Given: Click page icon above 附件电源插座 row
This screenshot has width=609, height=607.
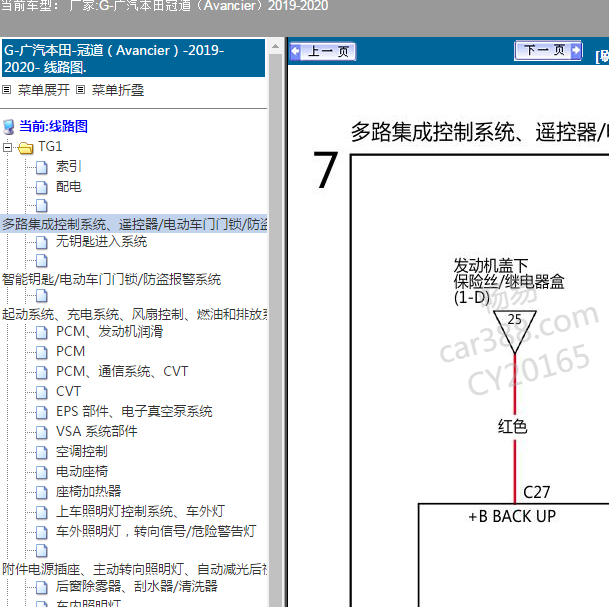Looking at the screenshot, I should tap(42, 551).
